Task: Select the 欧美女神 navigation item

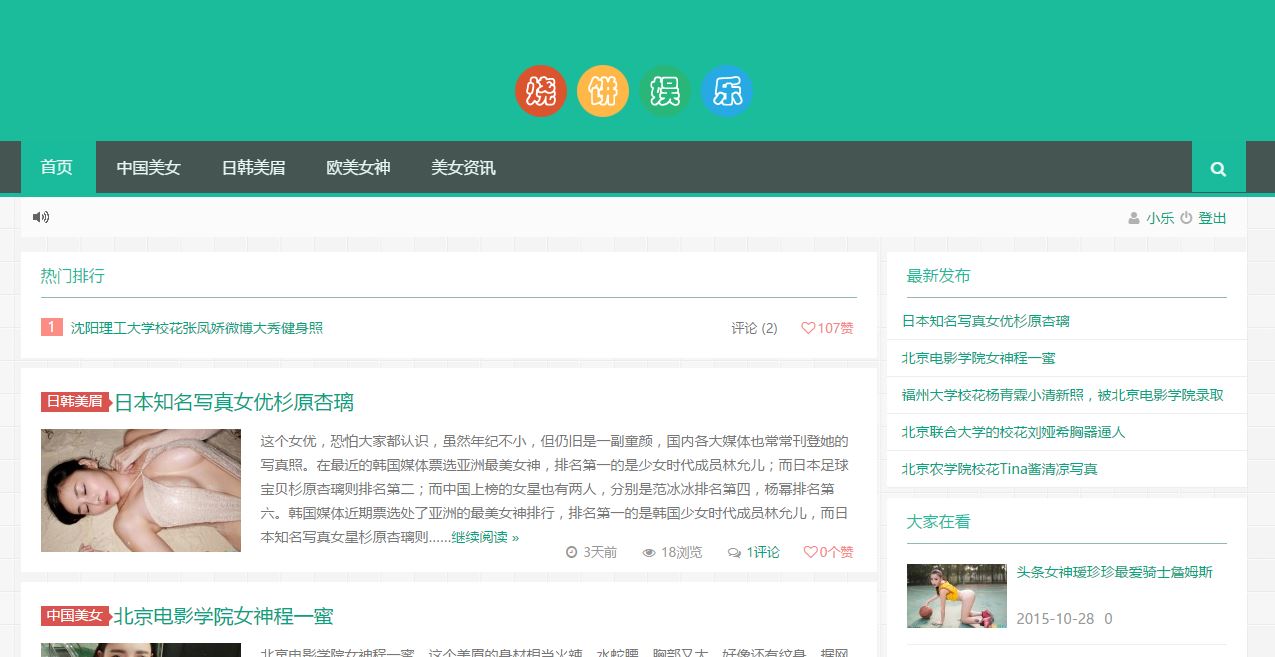Action: (358, 167)
